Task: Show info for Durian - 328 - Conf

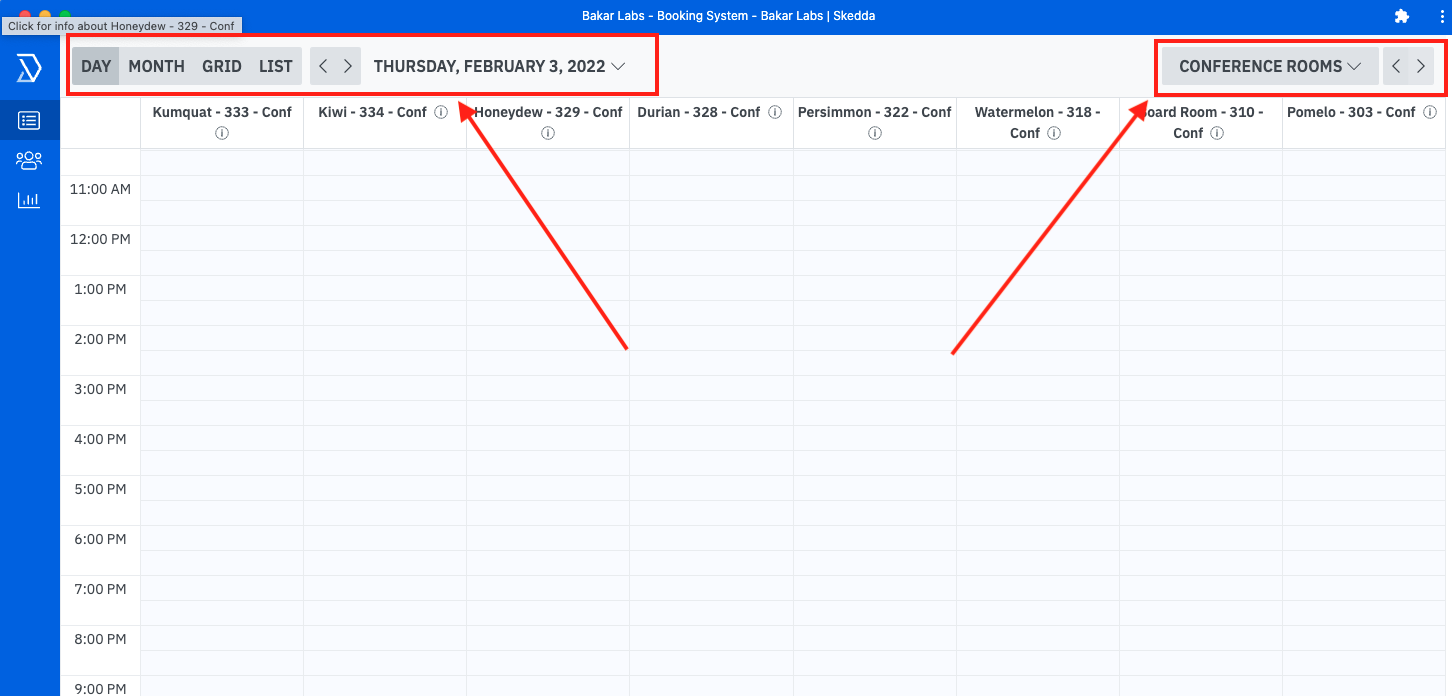Action: click(775, 112)
